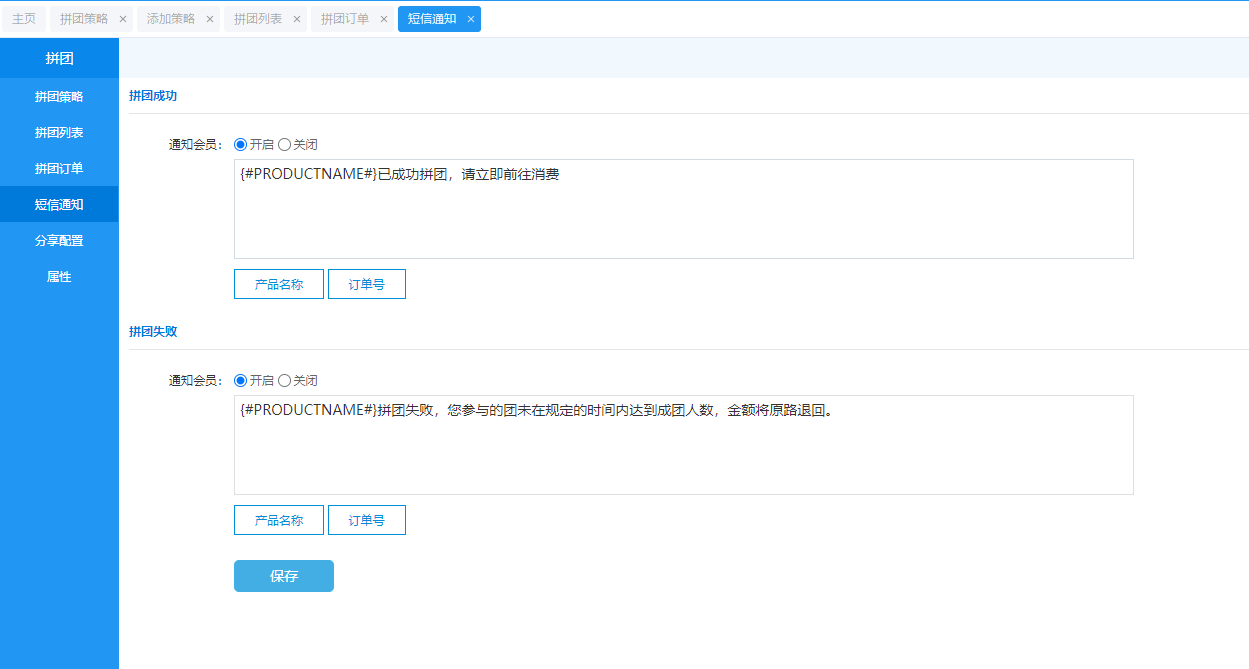Open 拼团订单 in the sidebar
1249x669 pixels.
click(x=59, y=169)
